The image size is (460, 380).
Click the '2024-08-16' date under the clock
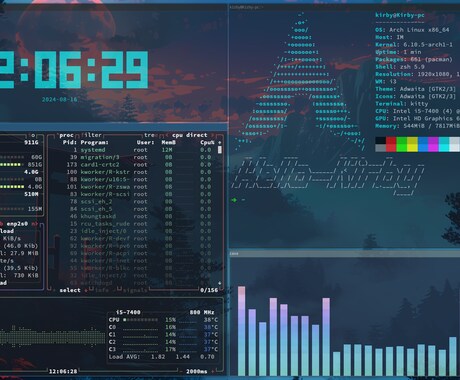[x=59, y=99]
